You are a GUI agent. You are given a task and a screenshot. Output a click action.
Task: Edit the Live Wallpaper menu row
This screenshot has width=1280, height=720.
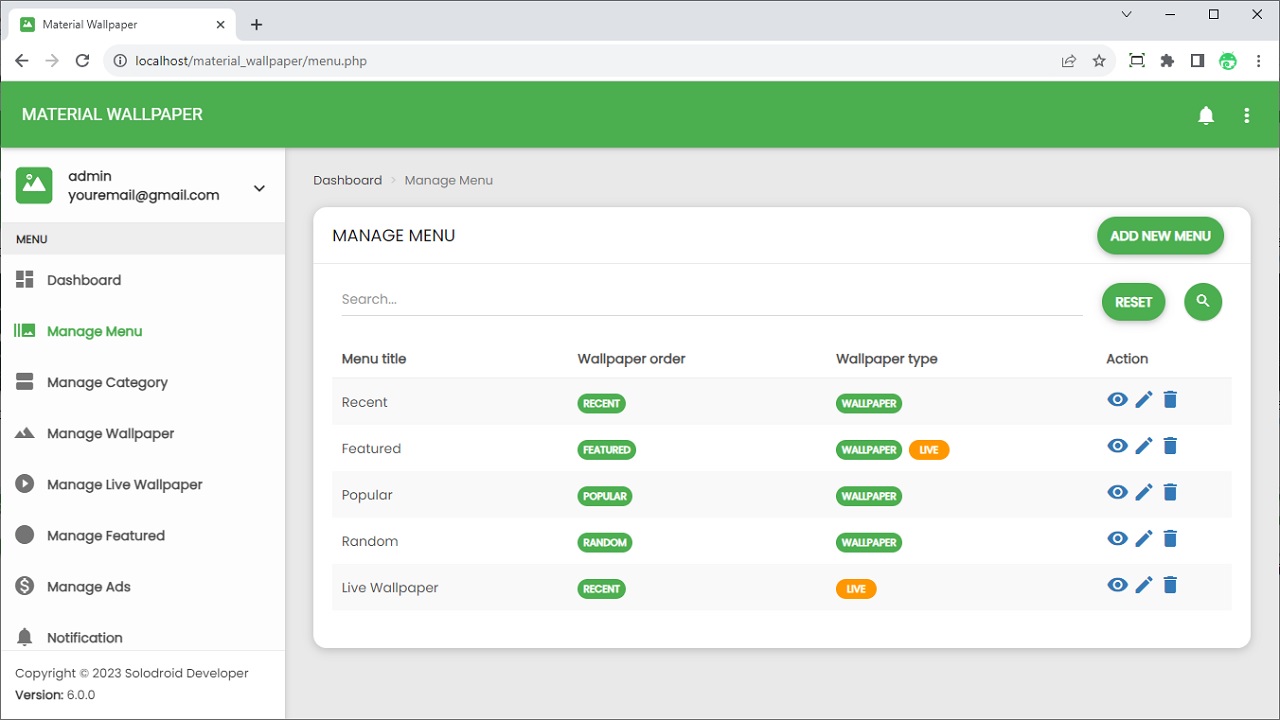1144,585
